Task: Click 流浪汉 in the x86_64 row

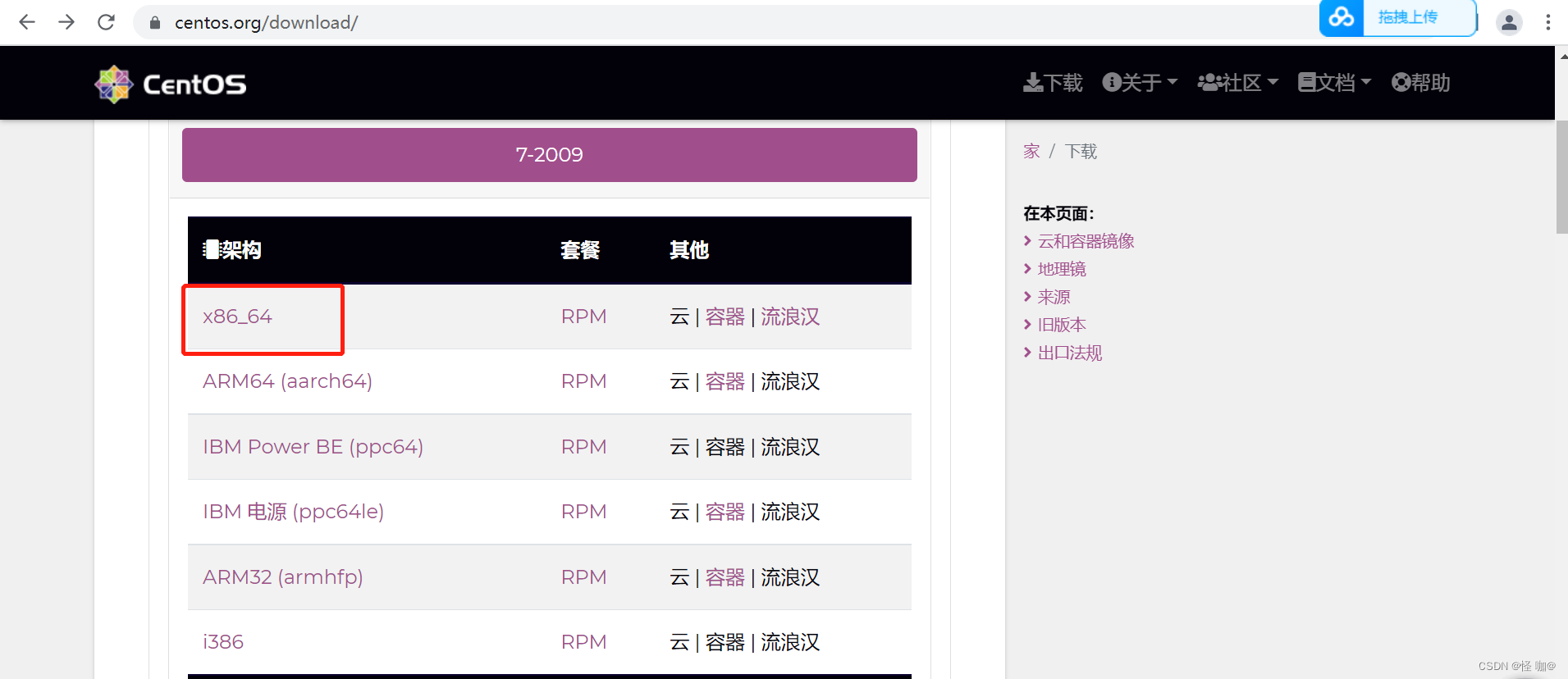Action: coord(789,317)
